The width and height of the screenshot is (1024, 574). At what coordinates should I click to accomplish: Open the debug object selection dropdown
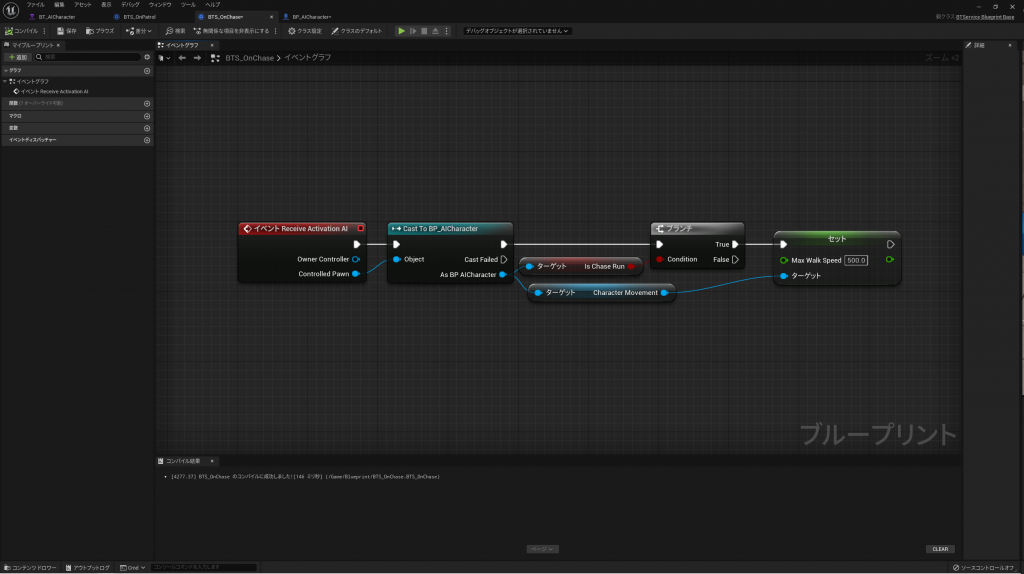coord(518,31)
